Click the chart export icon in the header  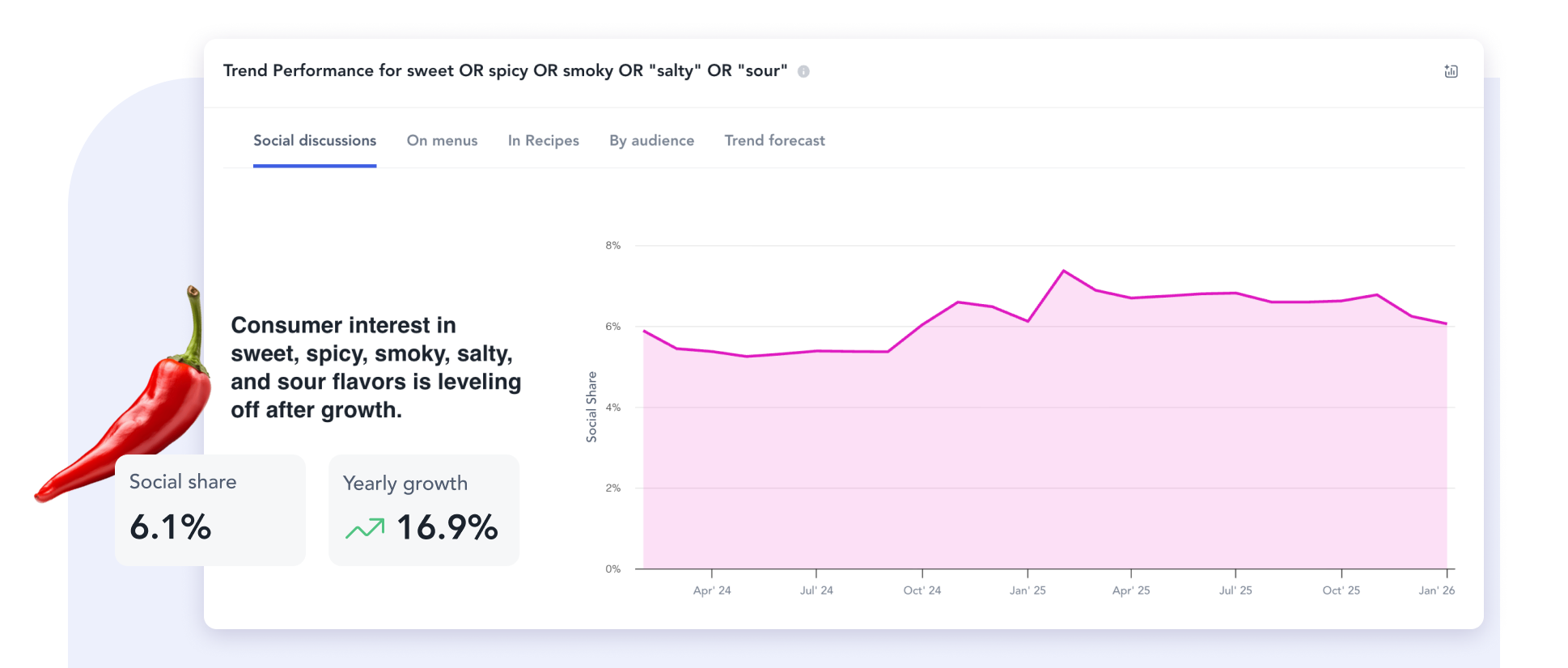[x=1451, y=71]
